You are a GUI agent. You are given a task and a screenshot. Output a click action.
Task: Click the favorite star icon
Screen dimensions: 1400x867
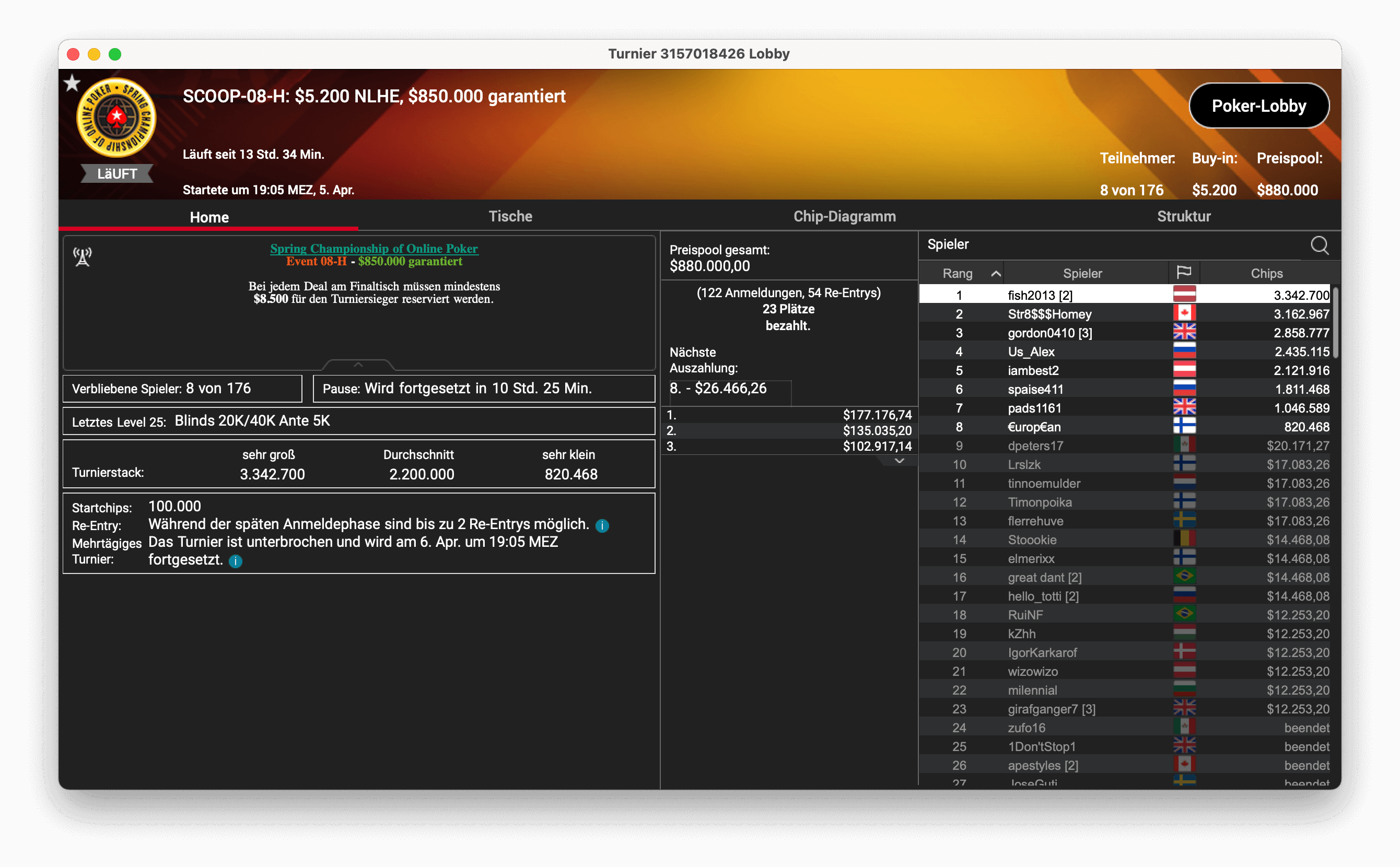72,84
